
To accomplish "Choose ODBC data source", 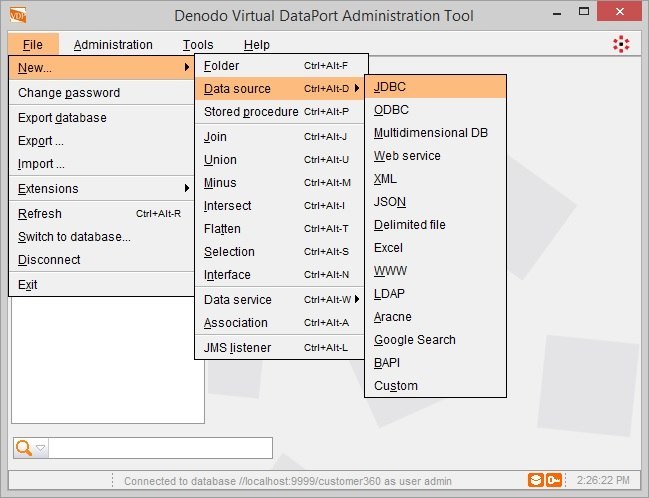I will [435, 110].
